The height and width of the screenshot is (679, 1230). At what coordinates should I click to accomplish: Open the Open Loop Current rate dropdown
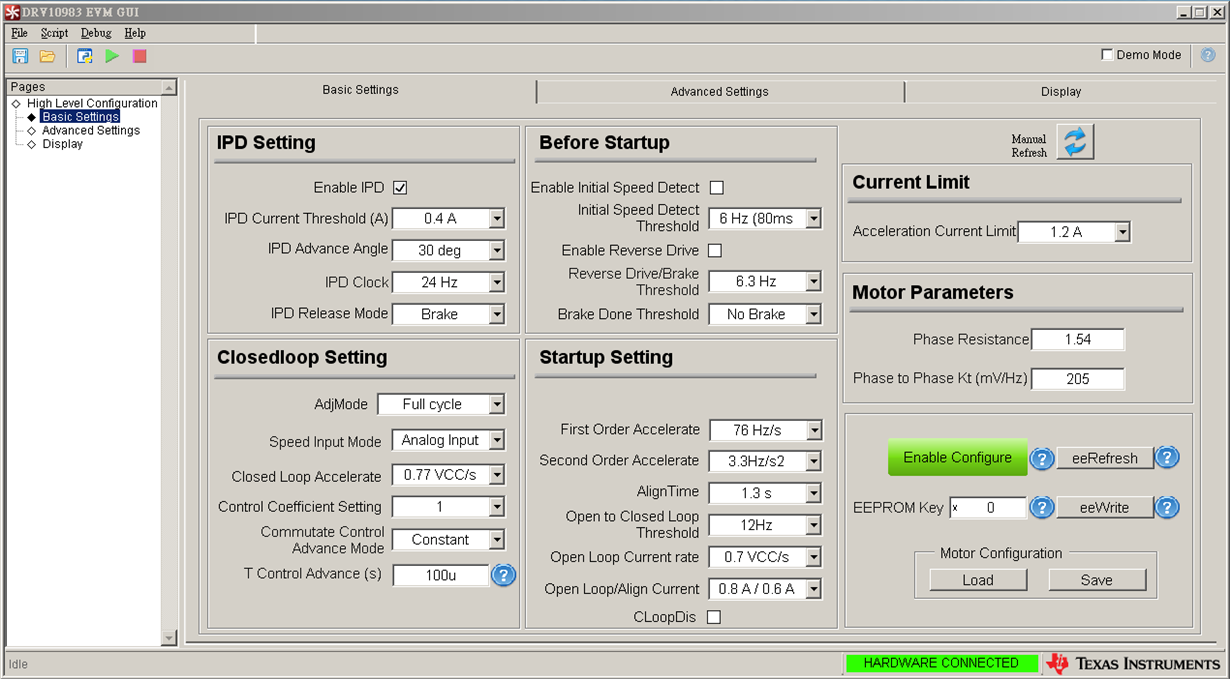point(814,557)
